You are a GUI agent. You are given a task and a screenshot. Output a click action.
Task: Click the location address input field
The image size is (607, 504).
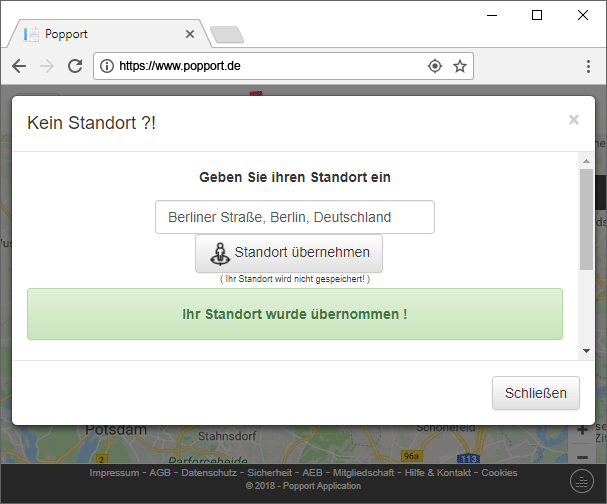[294, 217]
